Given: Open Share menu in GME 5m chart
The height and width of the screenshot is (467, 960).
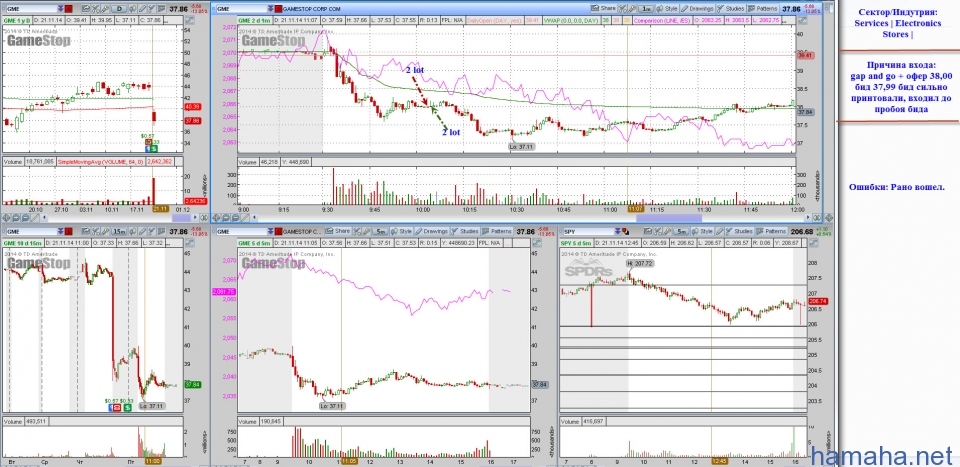Looking at the screenshot, I should [338, 231].
